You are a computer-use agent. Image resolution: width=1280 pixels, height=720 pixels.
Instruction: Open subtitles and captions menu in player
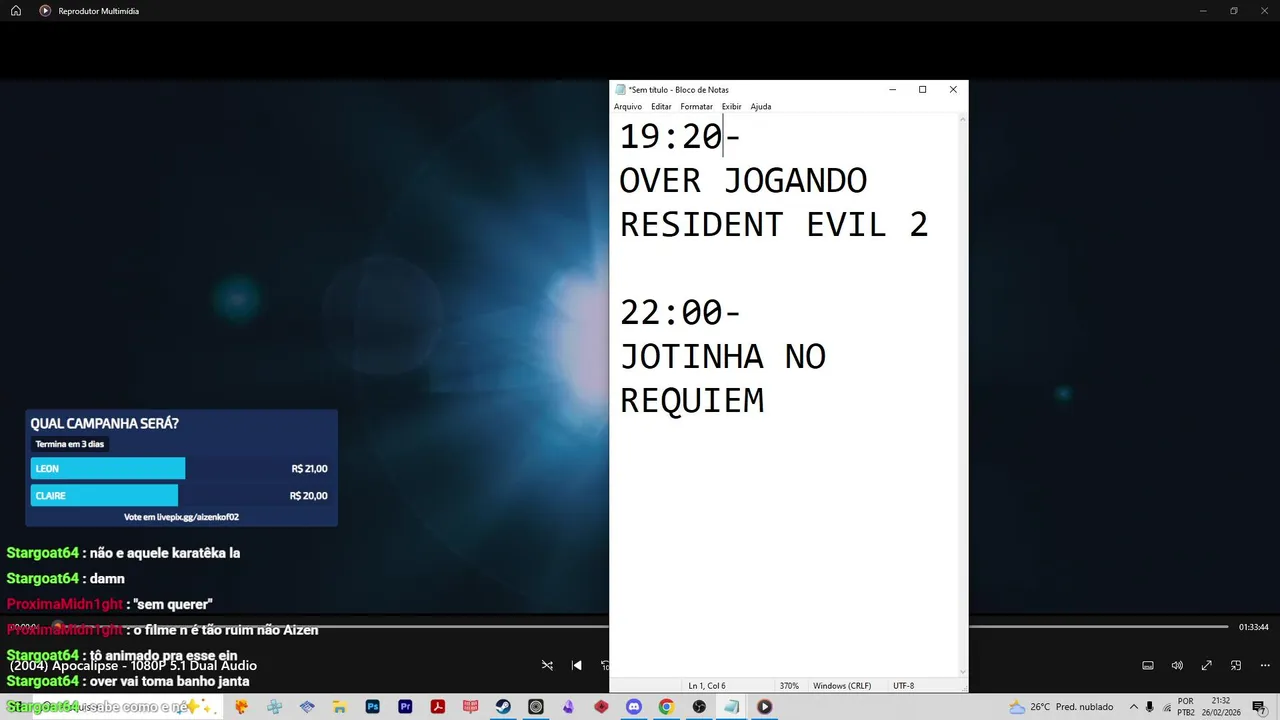pos(1148,665)
